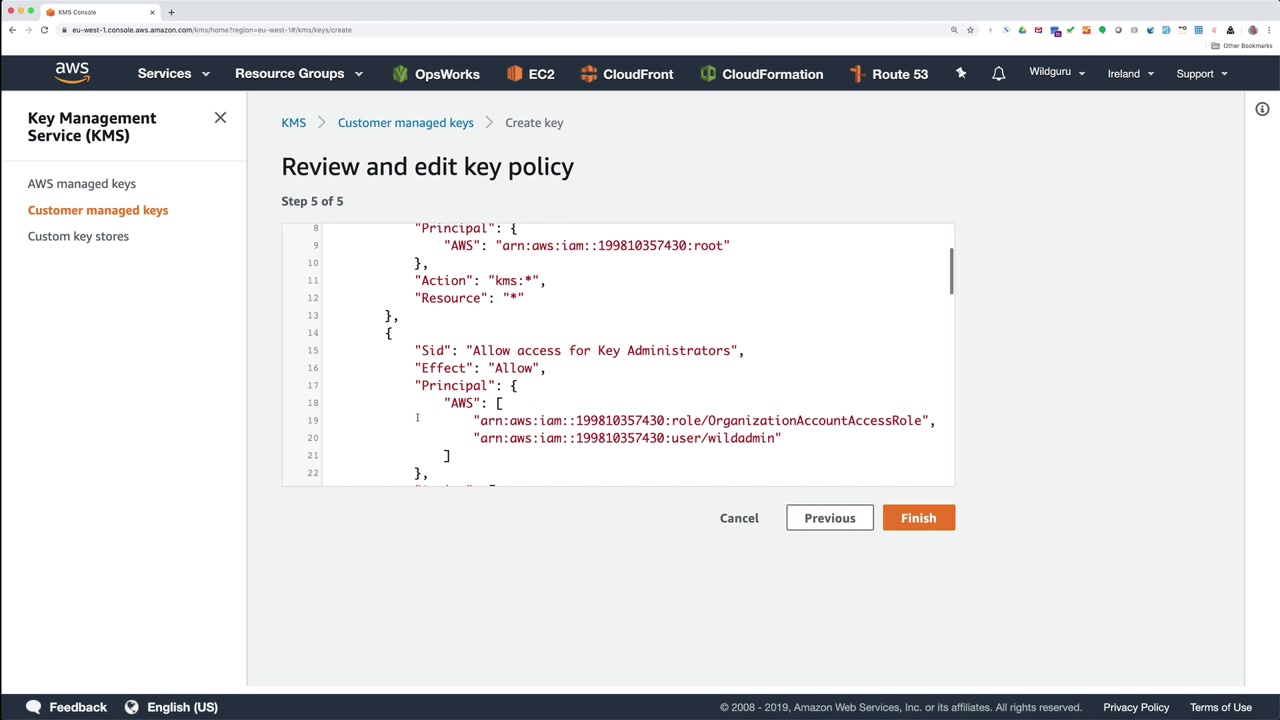Select Custom key stores in sidebar
Viewport: 1280px width, 720px height.
[78, 236]
